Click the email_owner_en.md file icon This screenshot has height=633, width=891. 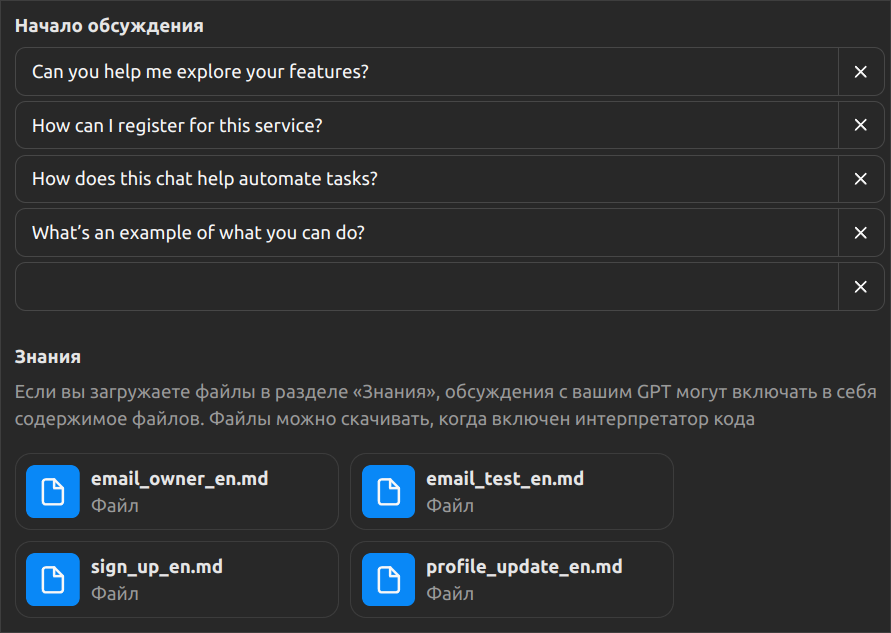coord(53,492)
